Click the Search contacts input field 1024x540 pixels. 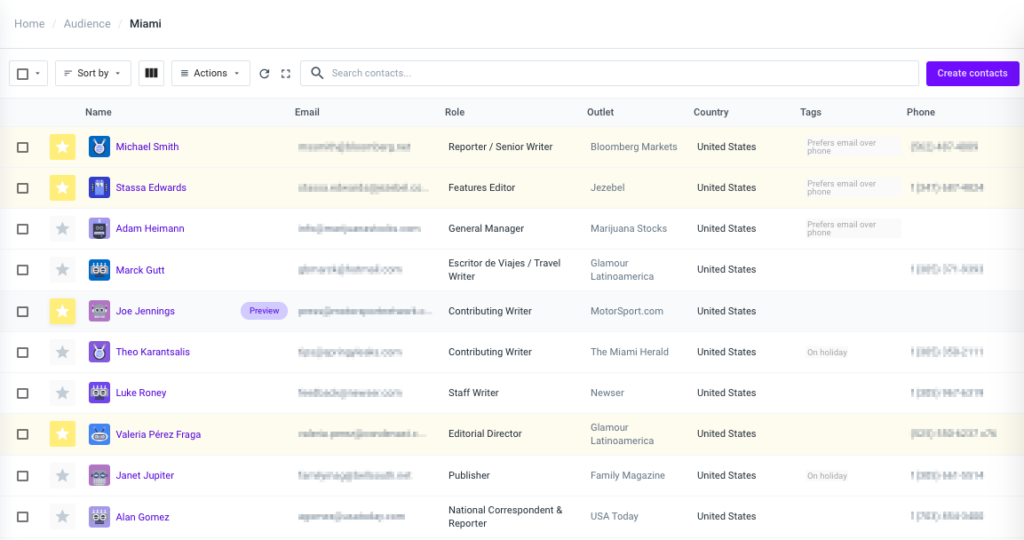point(620,73)
